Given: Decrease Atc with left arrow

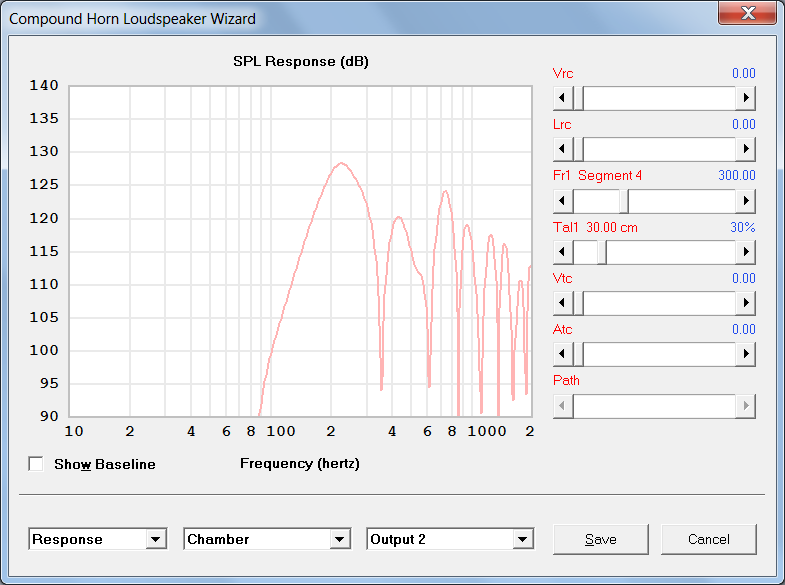Looking at the screenshot, I should pyautogui.click(x=563, y=354).
